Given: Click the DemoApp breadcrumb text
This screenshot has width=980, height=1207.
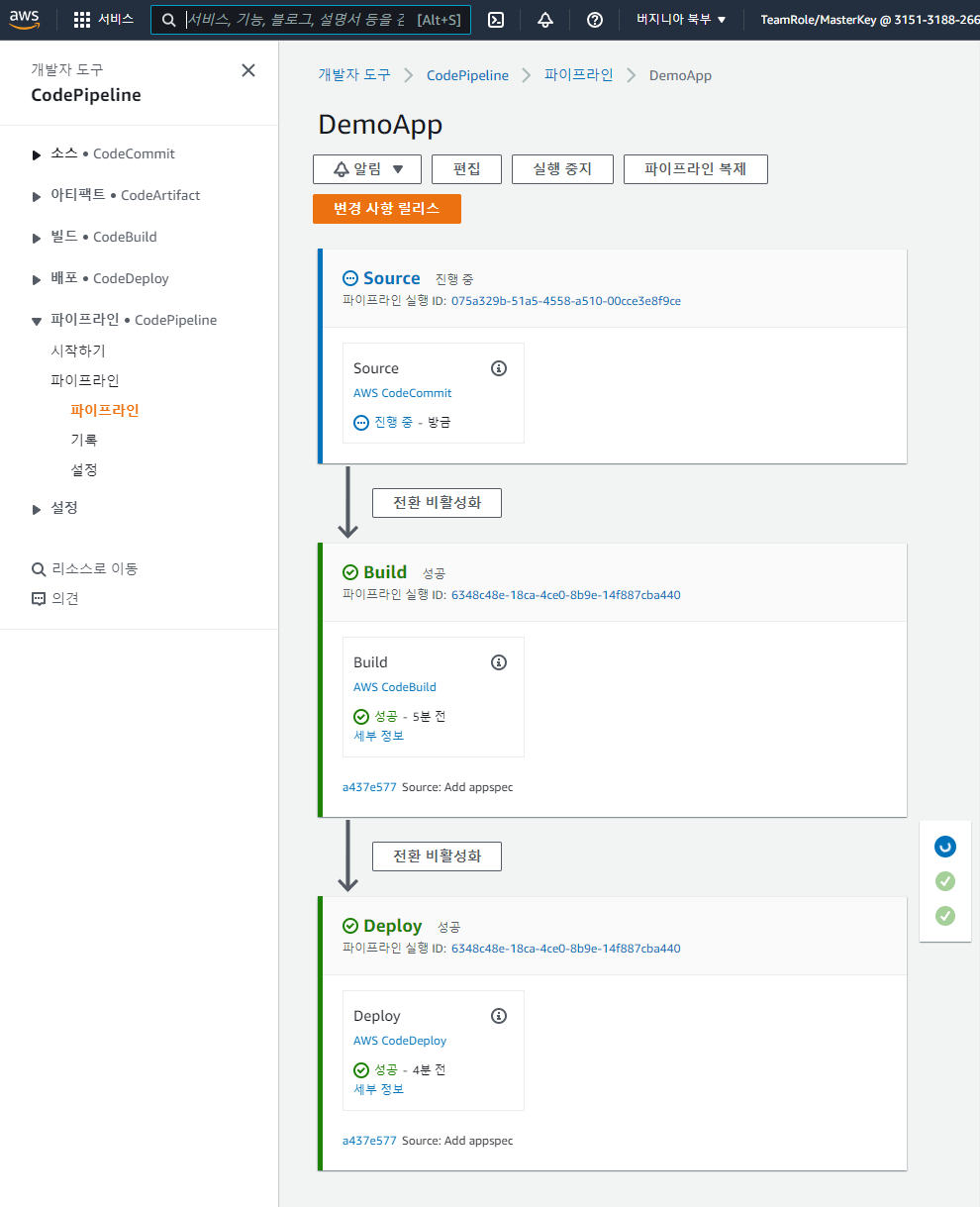Looking at the screenshot, I should [680, 75].
